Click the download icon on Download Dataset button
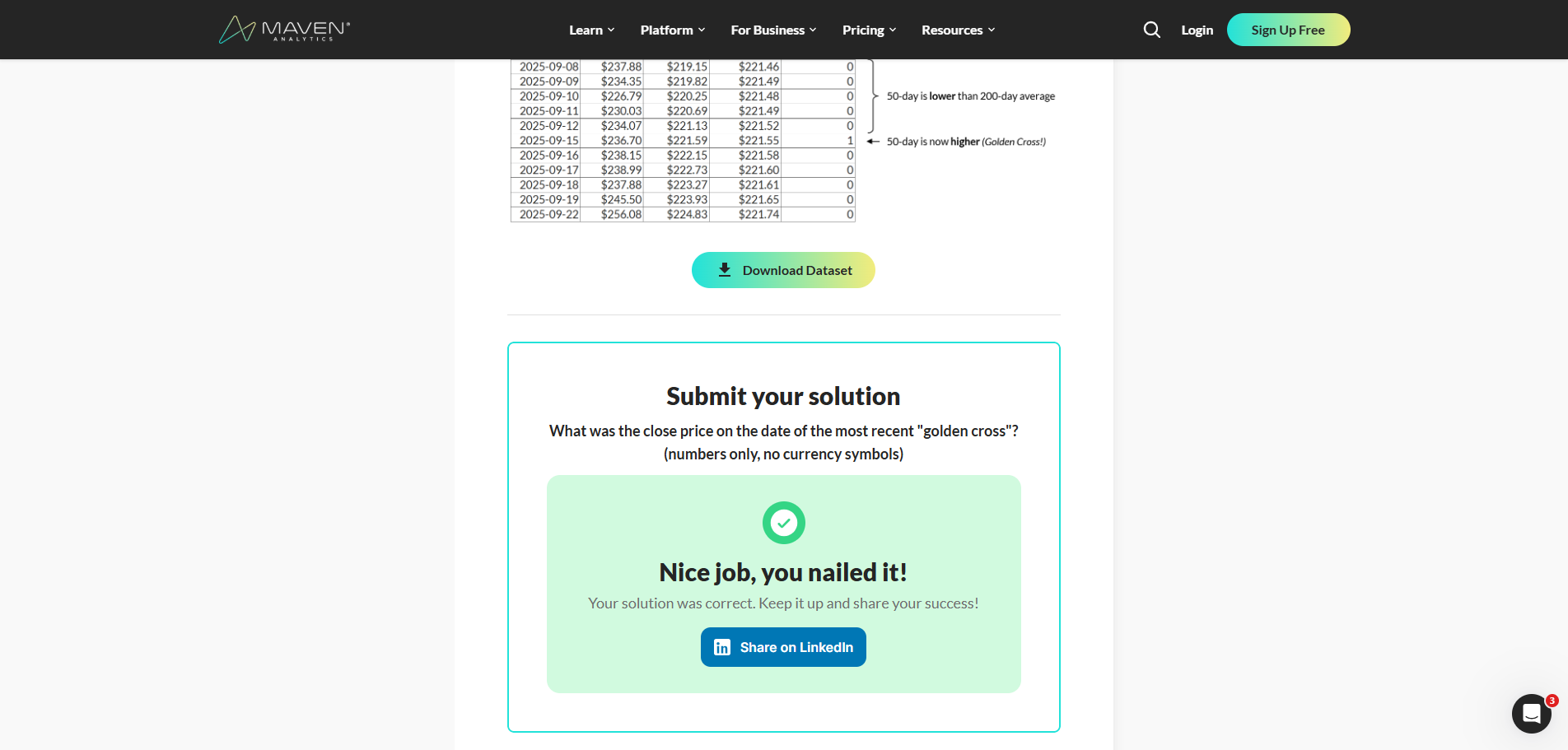Image resolution: width=1568 pixels, height=750 pixels. (725, 270)
